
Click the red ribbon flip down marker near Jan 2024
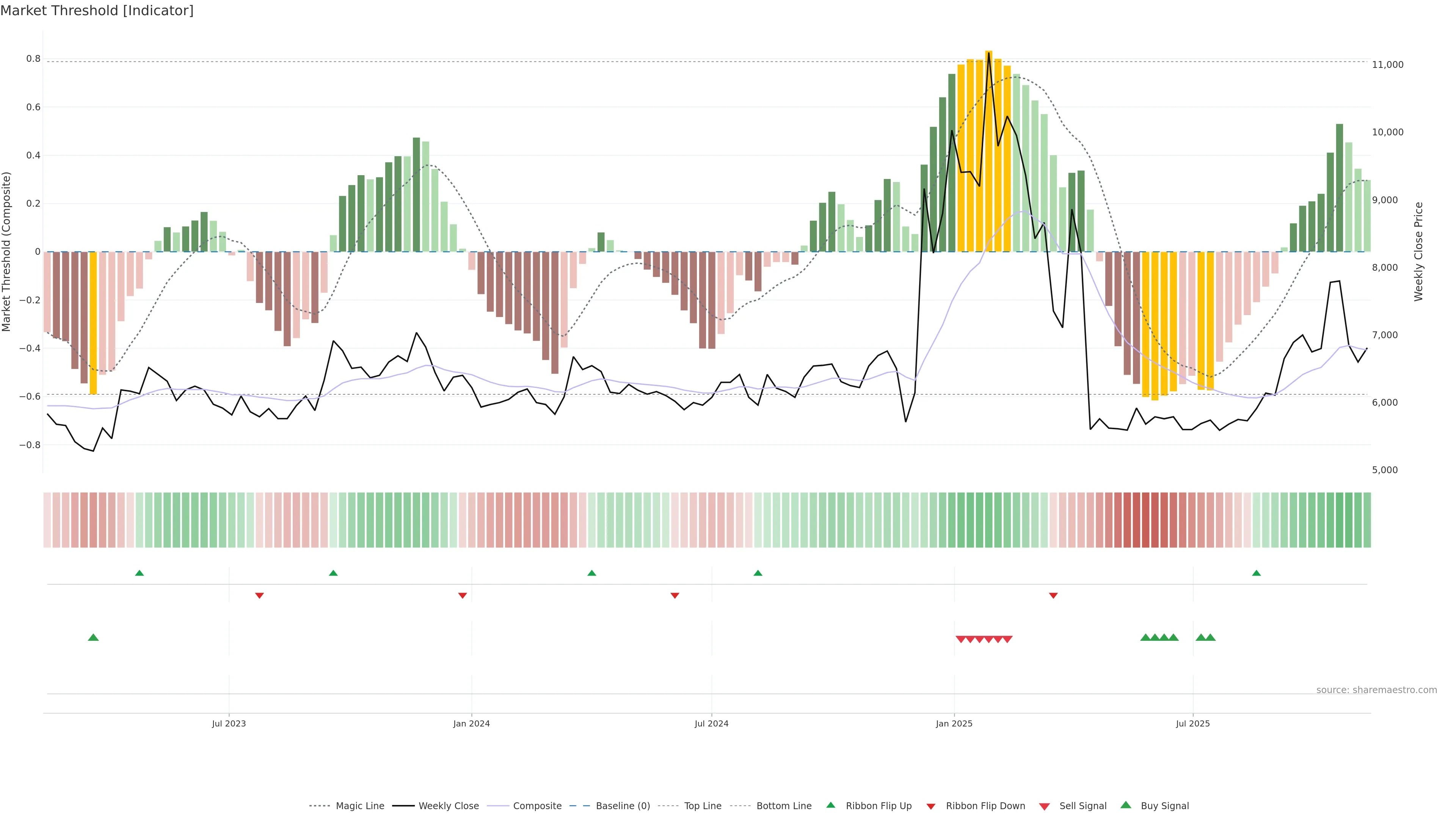462,596
